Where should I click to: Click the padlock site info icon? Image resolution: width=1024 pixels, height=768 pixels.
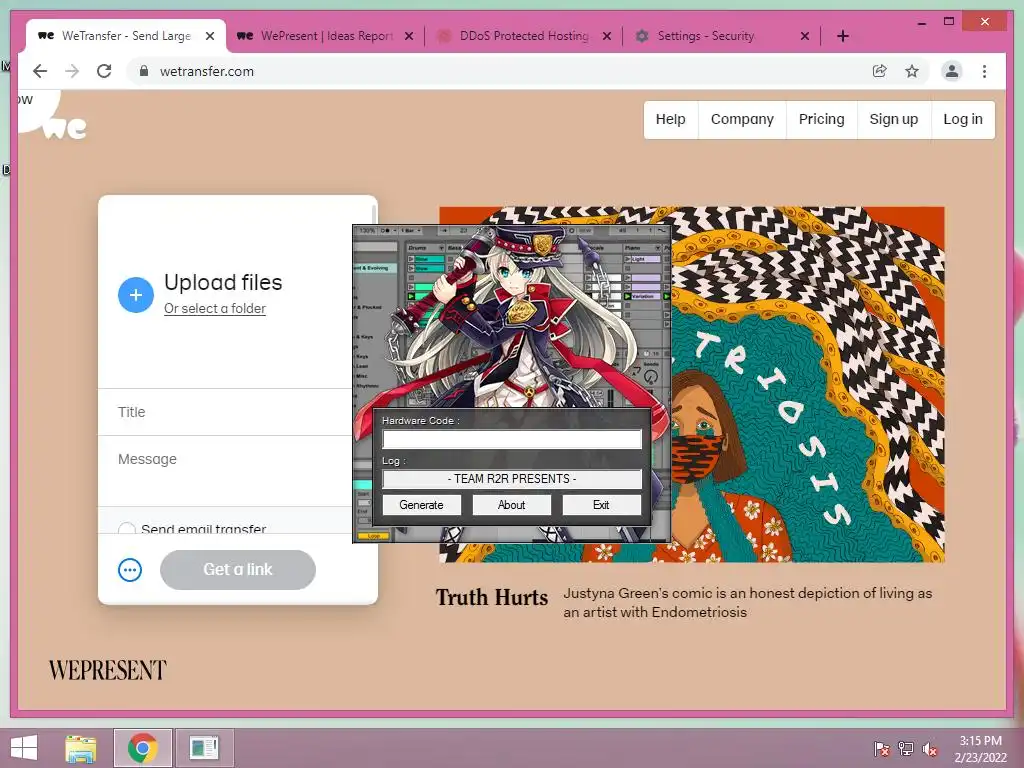(x=144, y=71)
